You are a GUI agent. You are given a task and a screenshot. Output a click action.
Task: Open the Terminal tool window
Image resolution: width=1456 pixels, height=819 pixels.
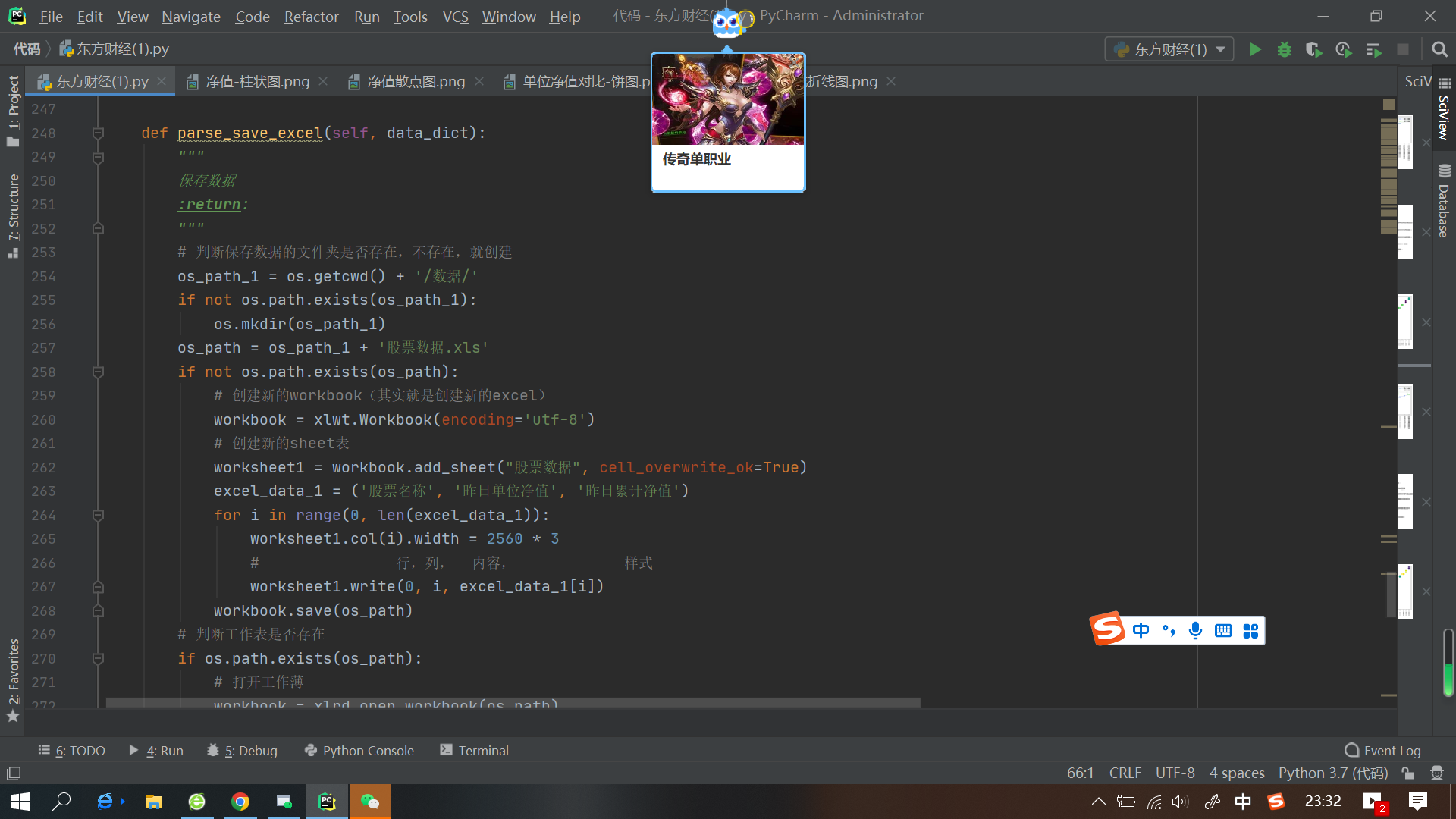tap(474, 750)
